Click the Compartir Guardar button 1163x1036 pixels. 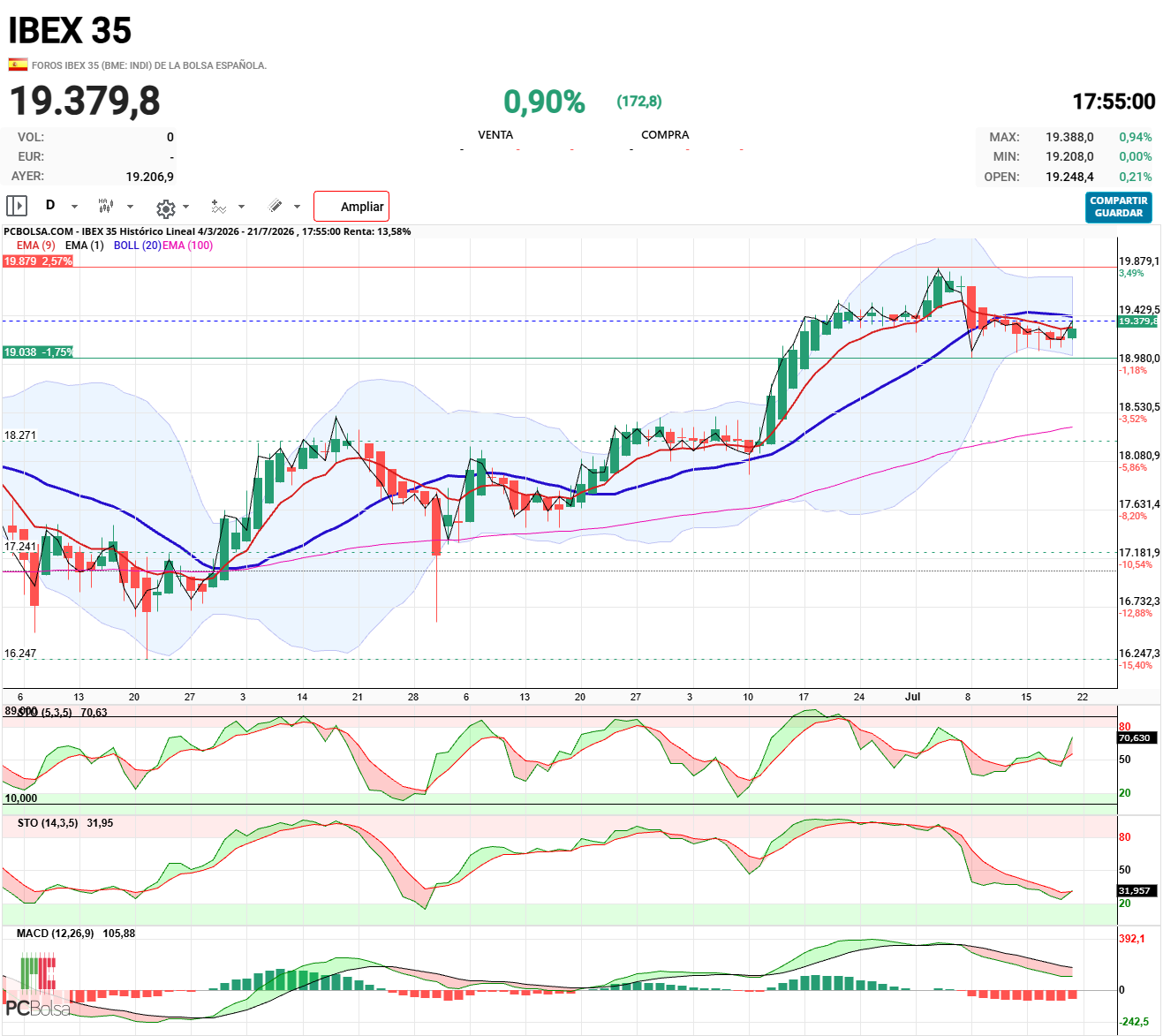[1119, 207]
